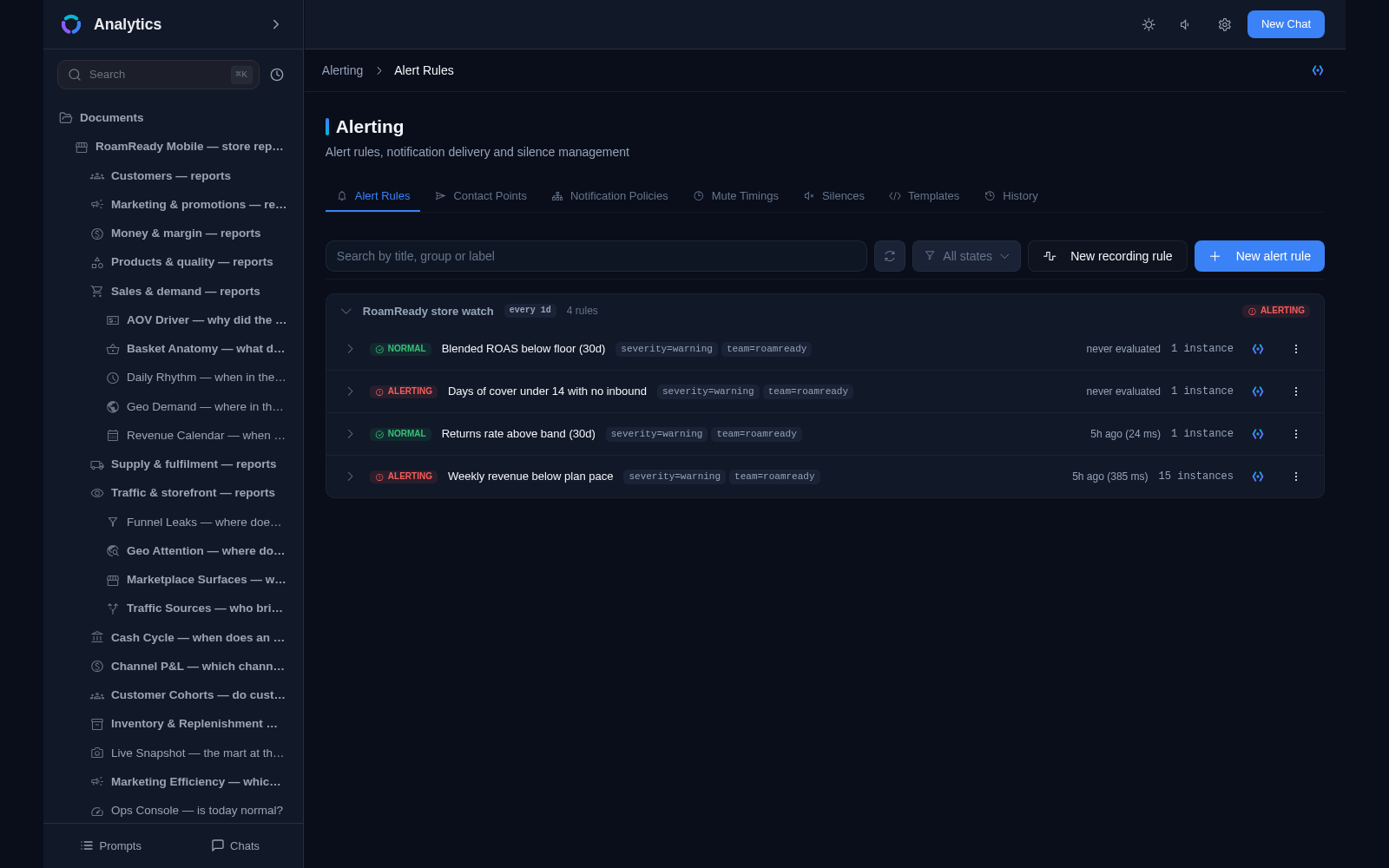Click the Alerting breadcrumb link
The width and height of the screenshot is (1389, 868).
point(342,70)
